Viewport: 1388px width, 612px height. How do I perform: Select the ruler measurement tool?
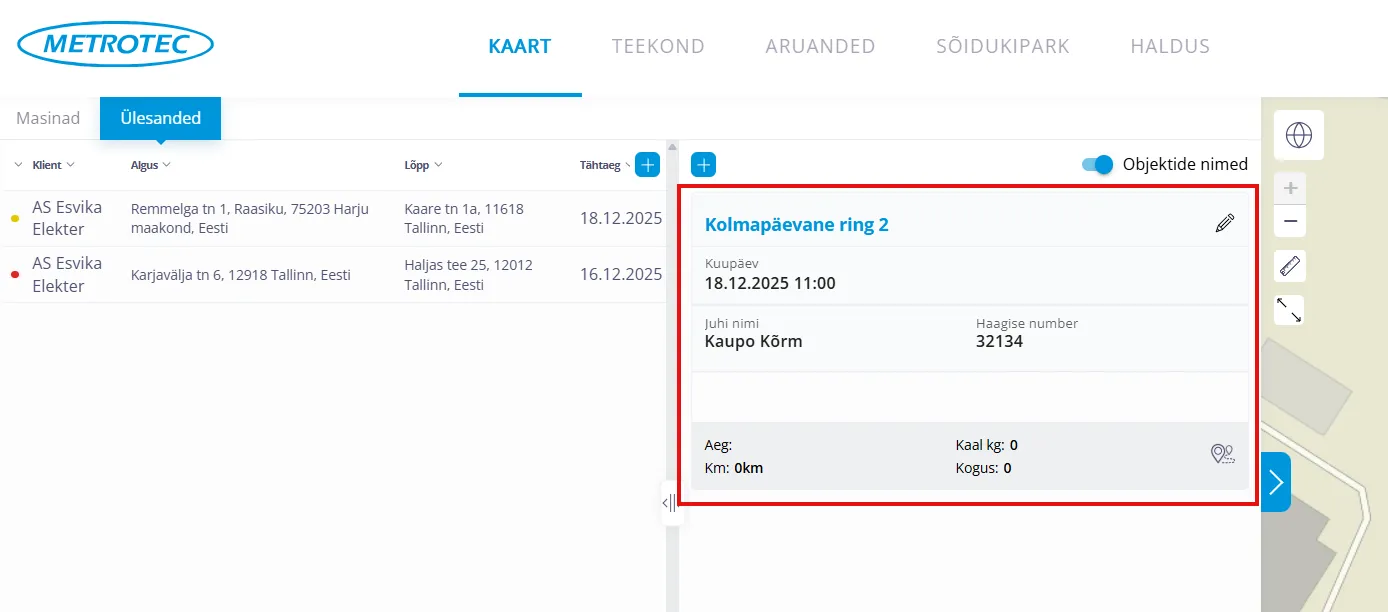click(1290, 267)
